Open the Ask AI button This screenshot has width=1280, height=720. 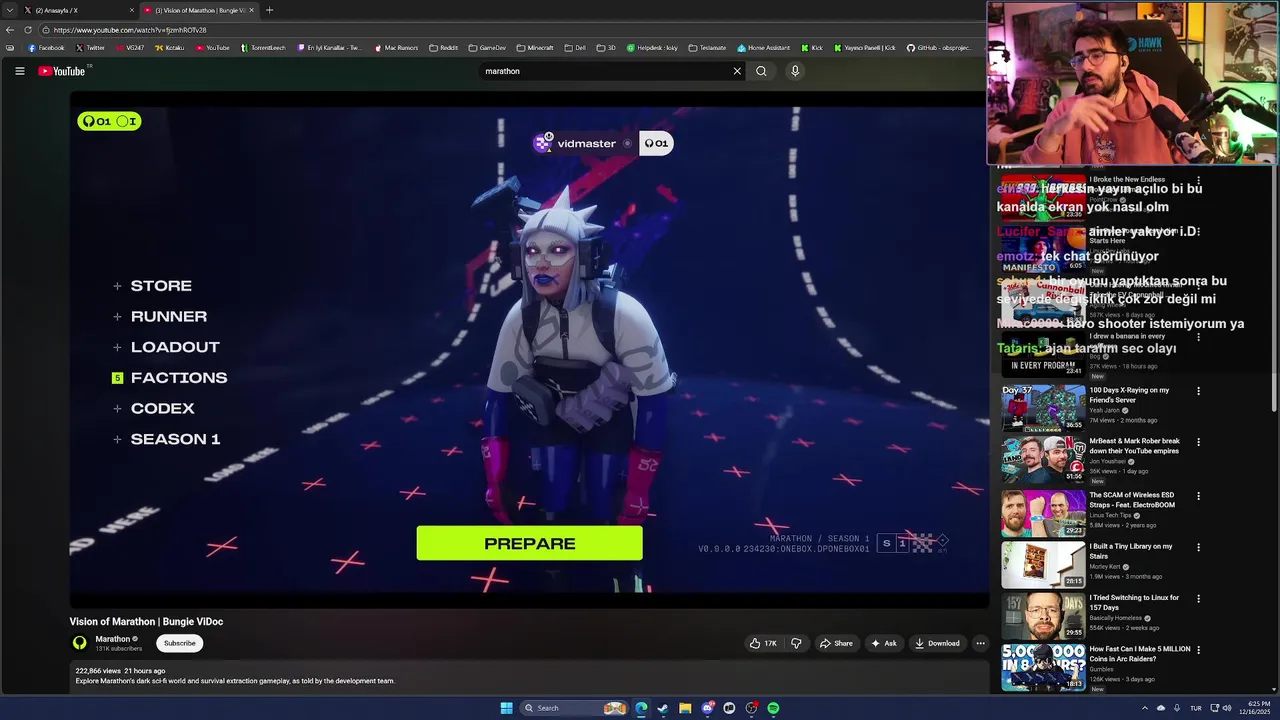pos(883,643)
